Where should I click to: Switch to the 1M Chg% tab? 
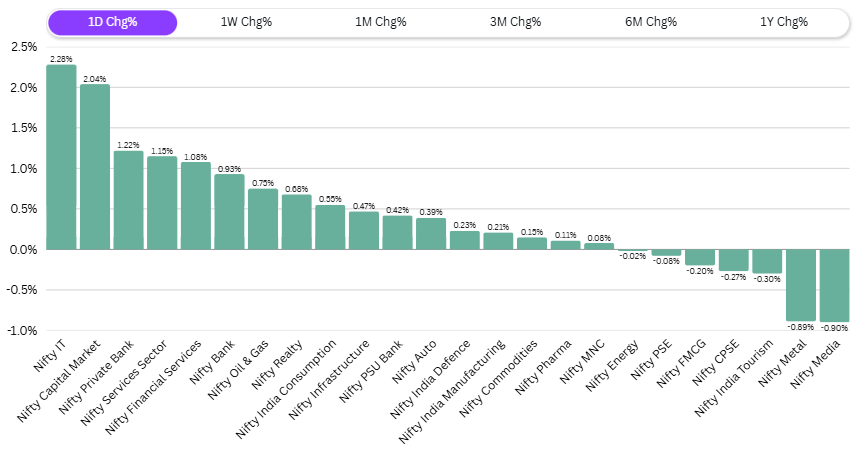tap(381, 22)
